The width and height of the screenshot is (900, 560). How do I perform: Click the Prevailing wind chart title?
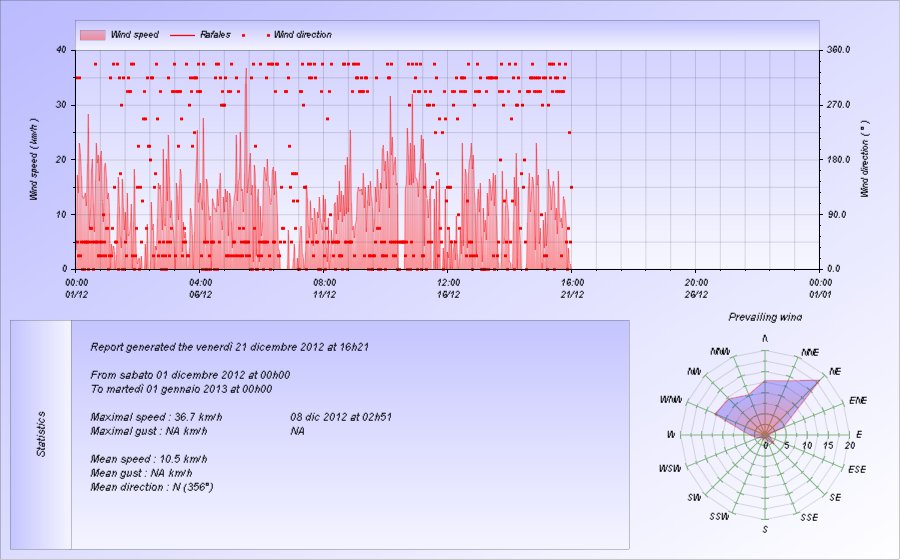(x=765, y=317)
